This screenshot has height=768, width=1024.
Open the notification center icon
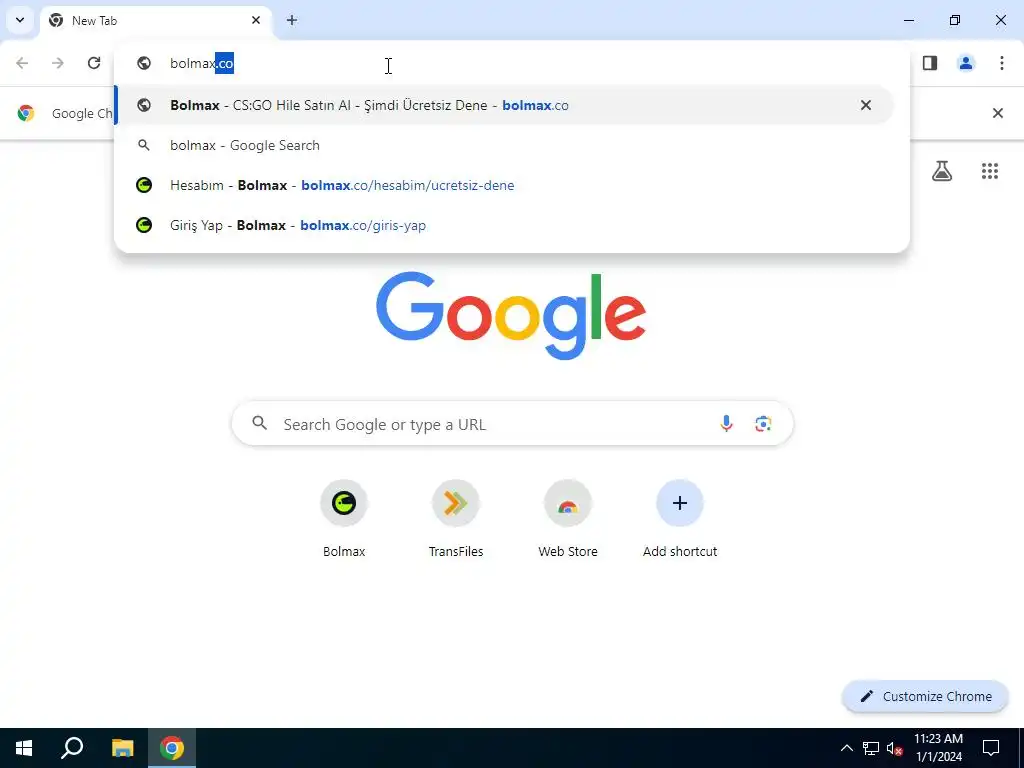pyautogui.click(x=991, y=748)
